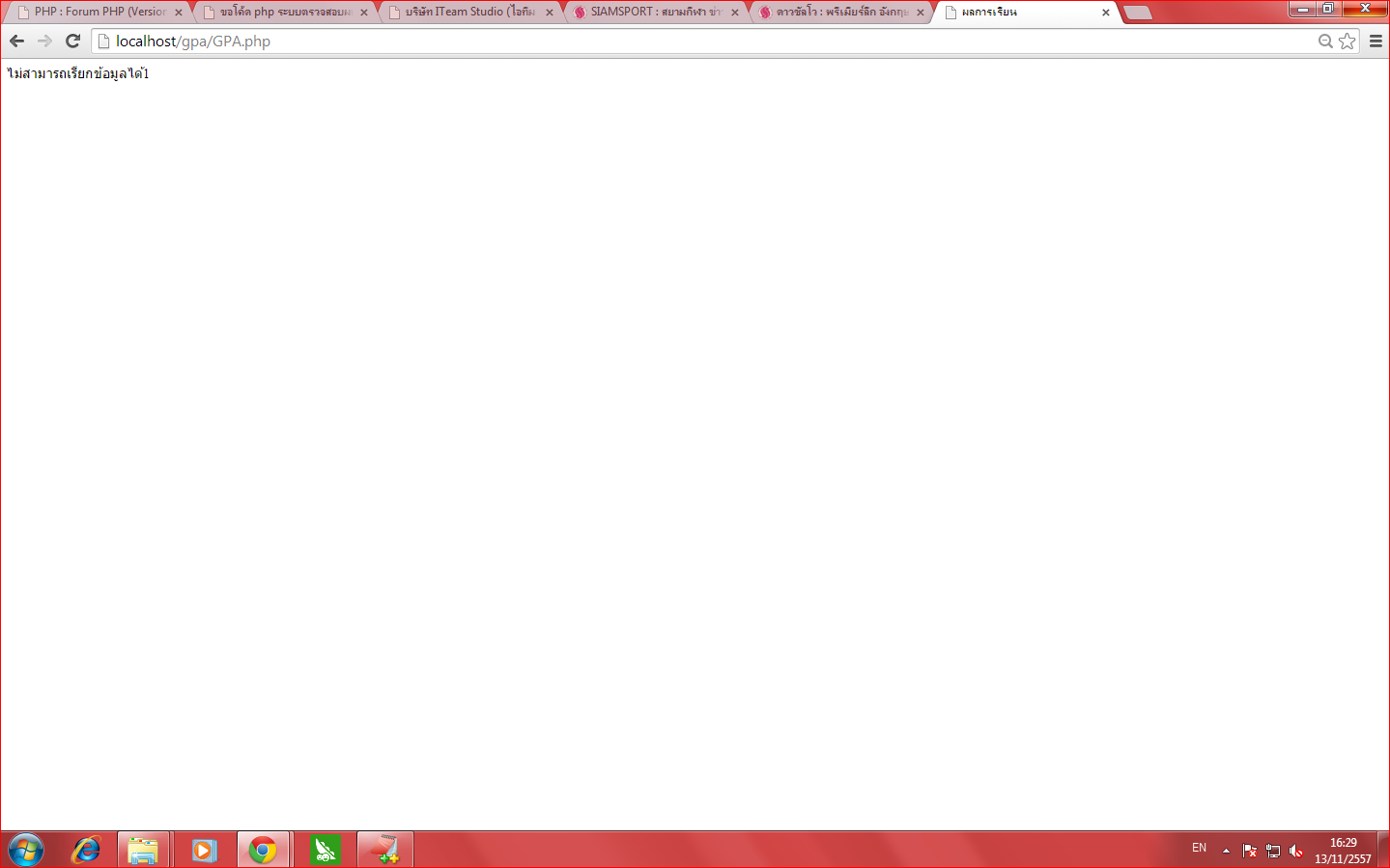The image size is (1390, 868).
Task: Click the browser forward arrow
Action: click(x=44, y=41)
